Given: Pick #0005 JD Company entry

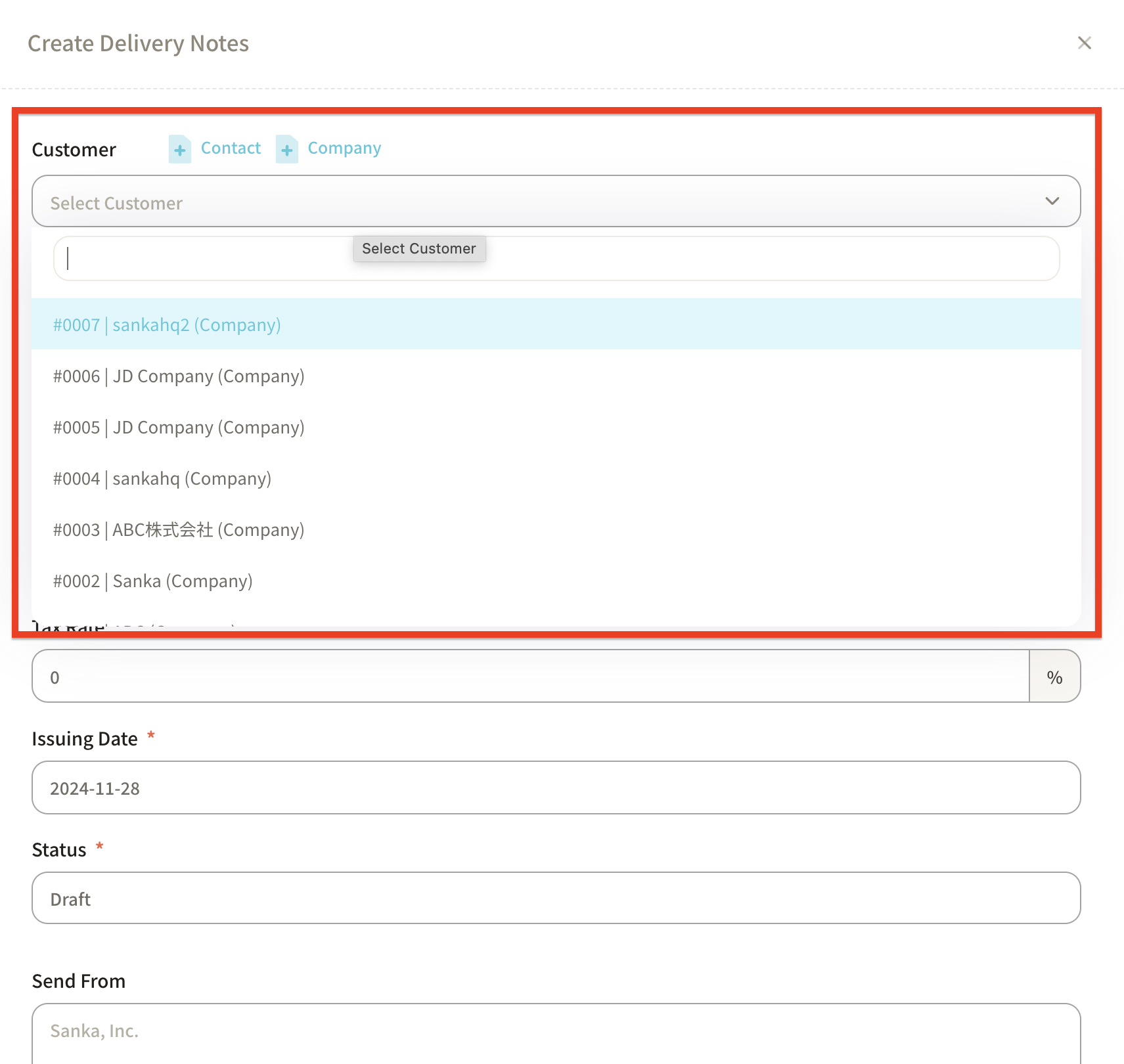Looking at the screenshot, I should click(179, 428).
